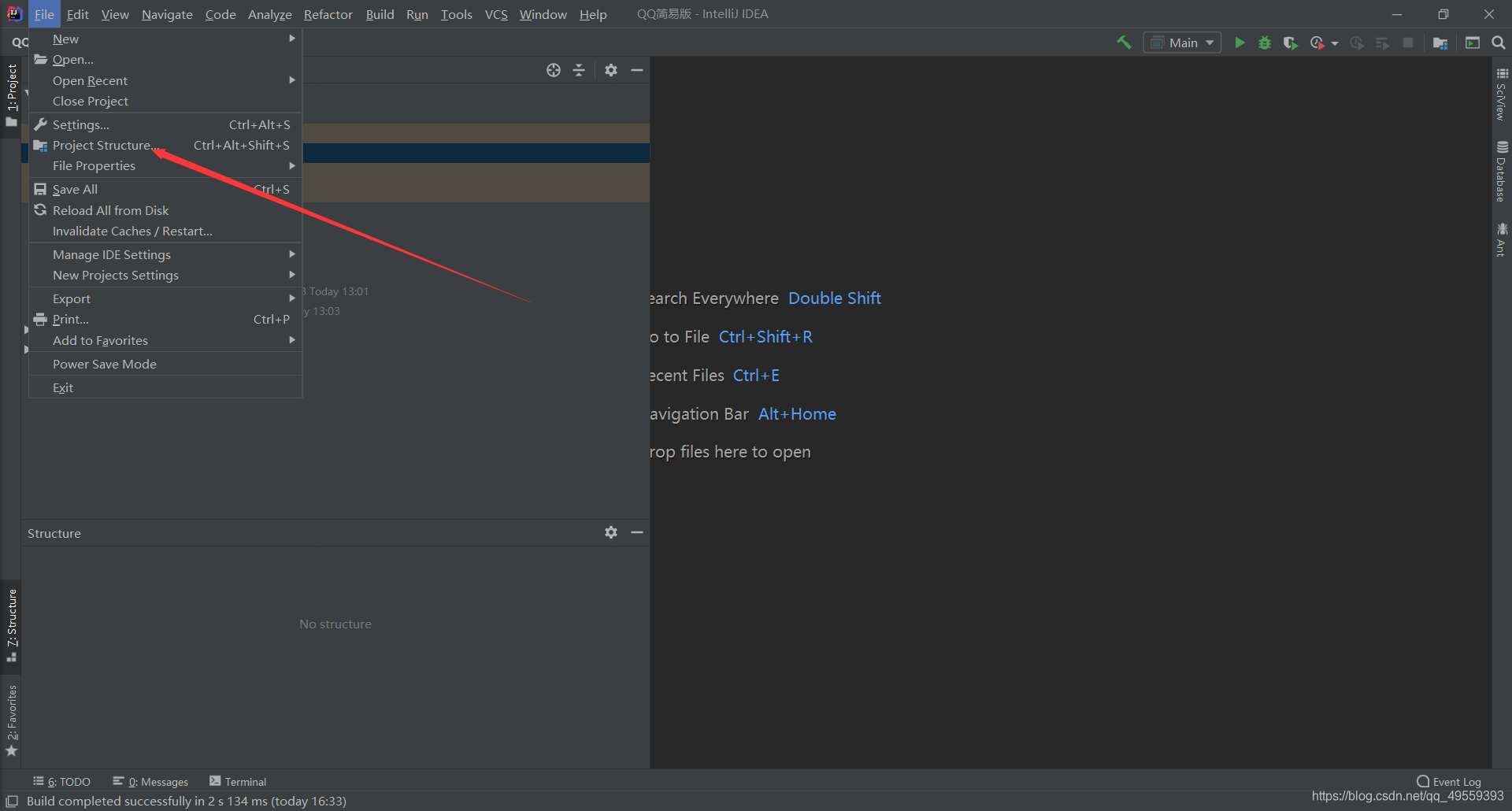Open the Project panel gear options
Viewport: 1512px width, 811px height.
click(x=611, y=70)
